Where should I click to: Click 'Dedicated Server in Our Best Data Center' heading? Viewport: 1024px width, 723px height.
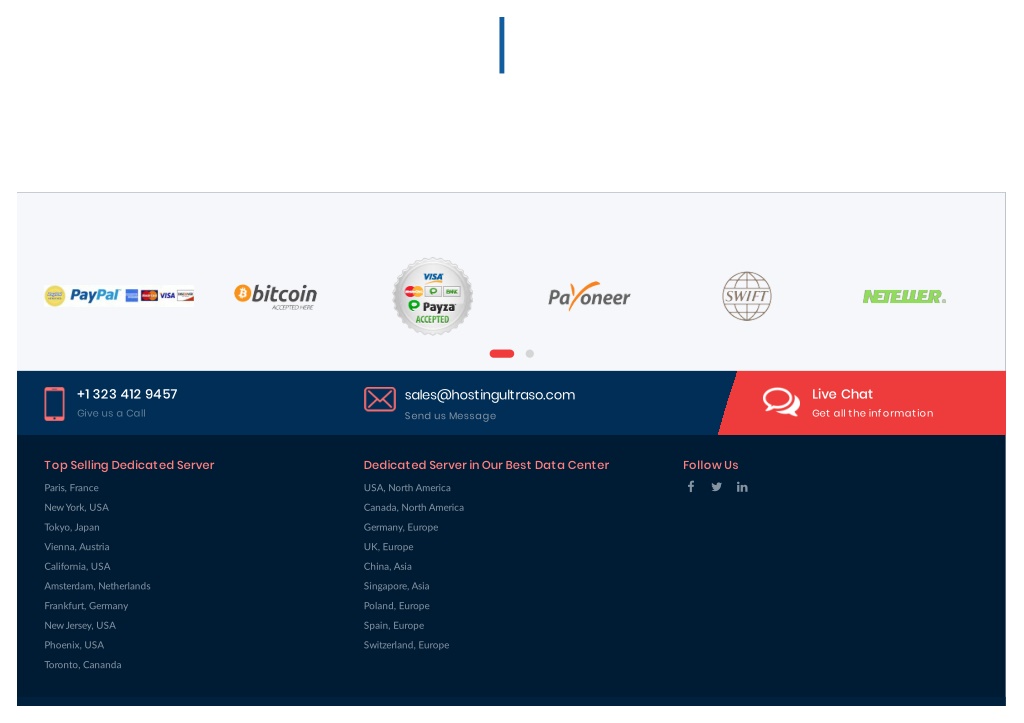click(x=486, y=465)
